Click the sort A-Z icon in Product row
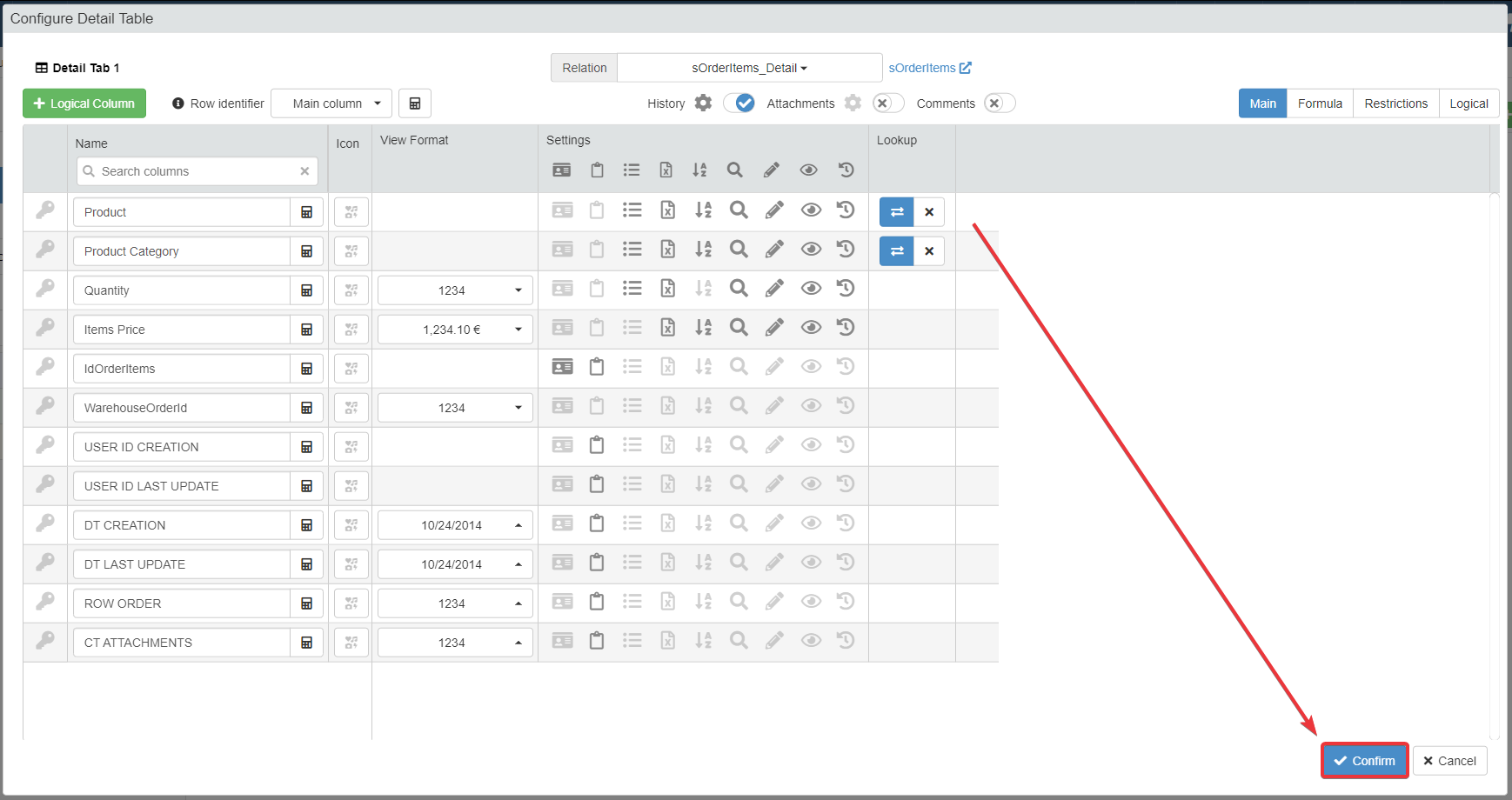The image size is (1512, 800). point(703,210)
